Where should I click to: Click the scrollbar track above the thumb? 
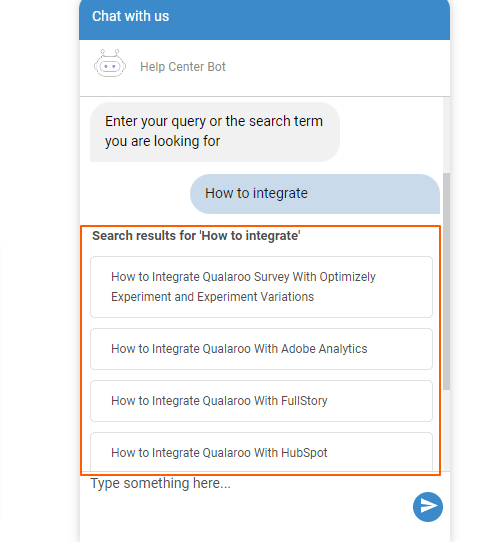pyautogui.click(x=446, y=135)
